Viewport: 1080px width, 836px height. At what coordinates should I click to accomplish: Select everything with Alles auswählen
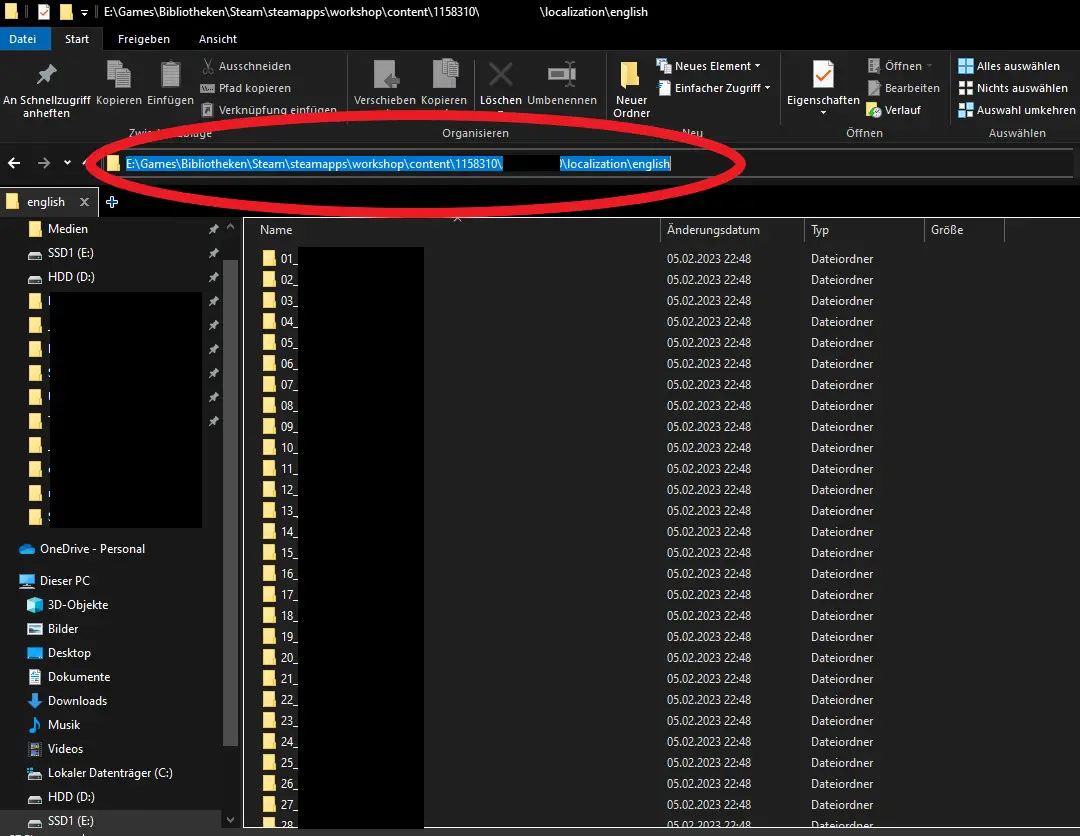click(x=1009, y=66)
